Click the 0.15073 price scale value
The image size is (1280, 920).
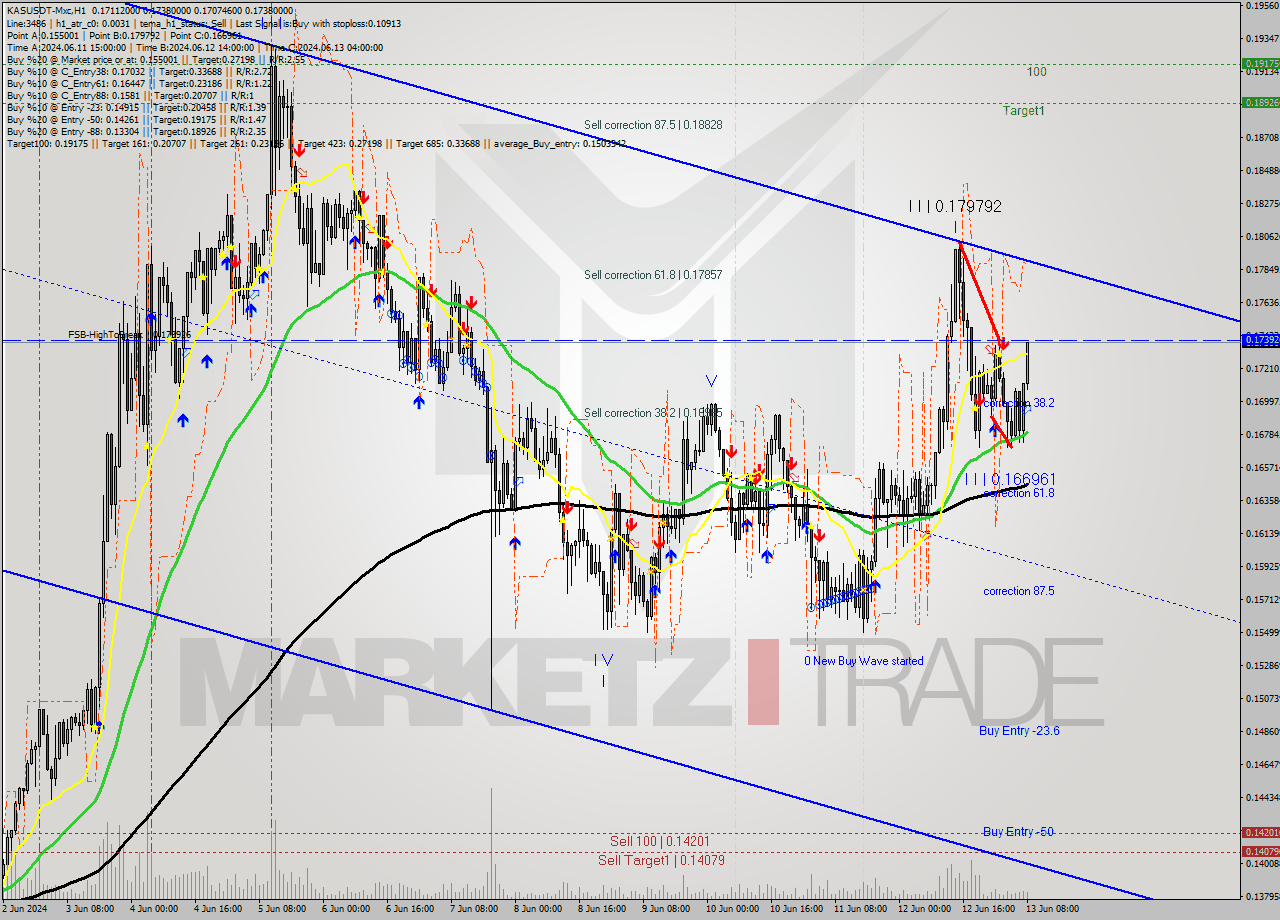[1262, 698]
